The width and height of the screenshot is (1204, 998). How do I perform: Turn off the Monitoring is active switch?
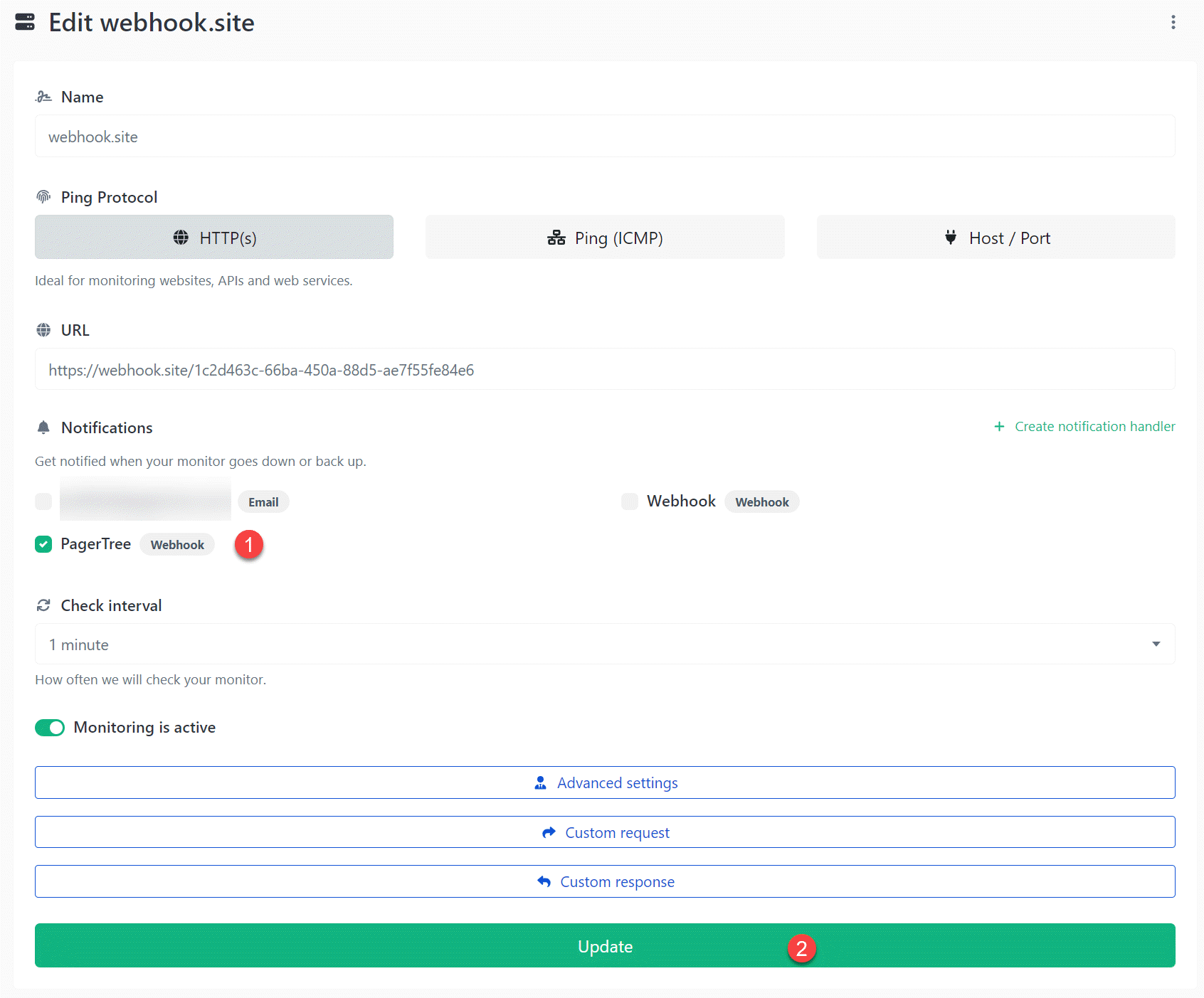pos(50,728)
